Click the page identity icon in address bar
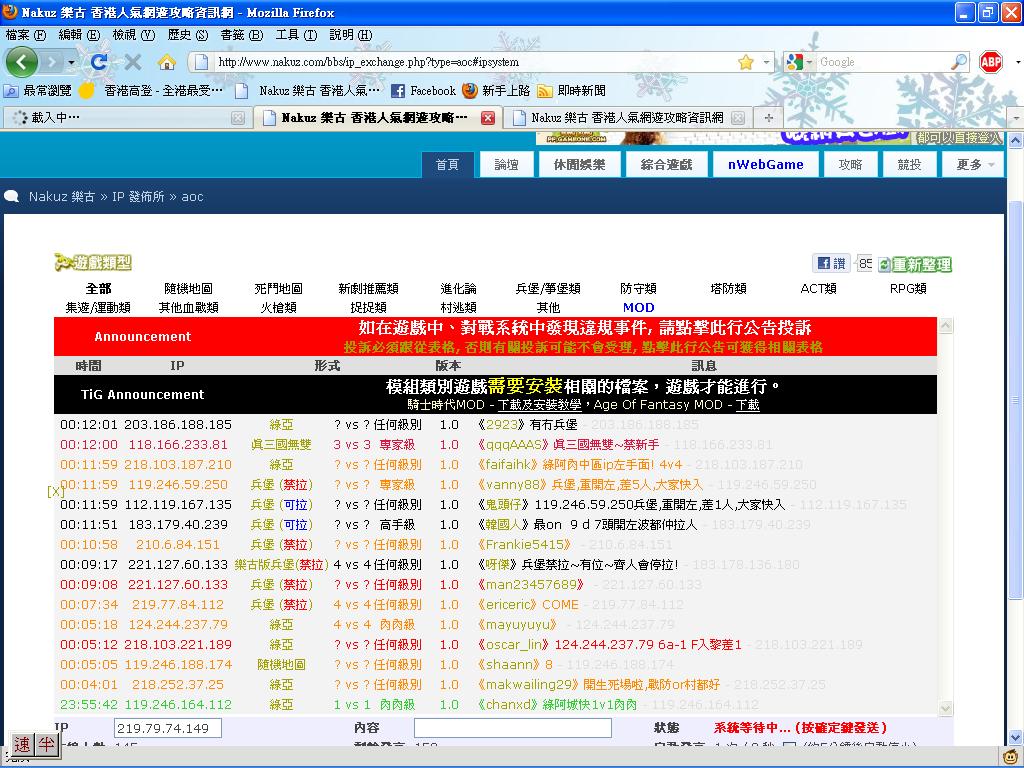 point(201,62)
